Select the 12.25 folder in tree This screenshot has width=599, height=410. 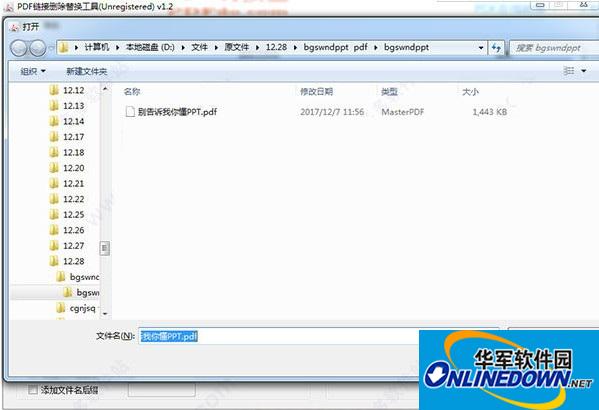click(x=73, y=215)
